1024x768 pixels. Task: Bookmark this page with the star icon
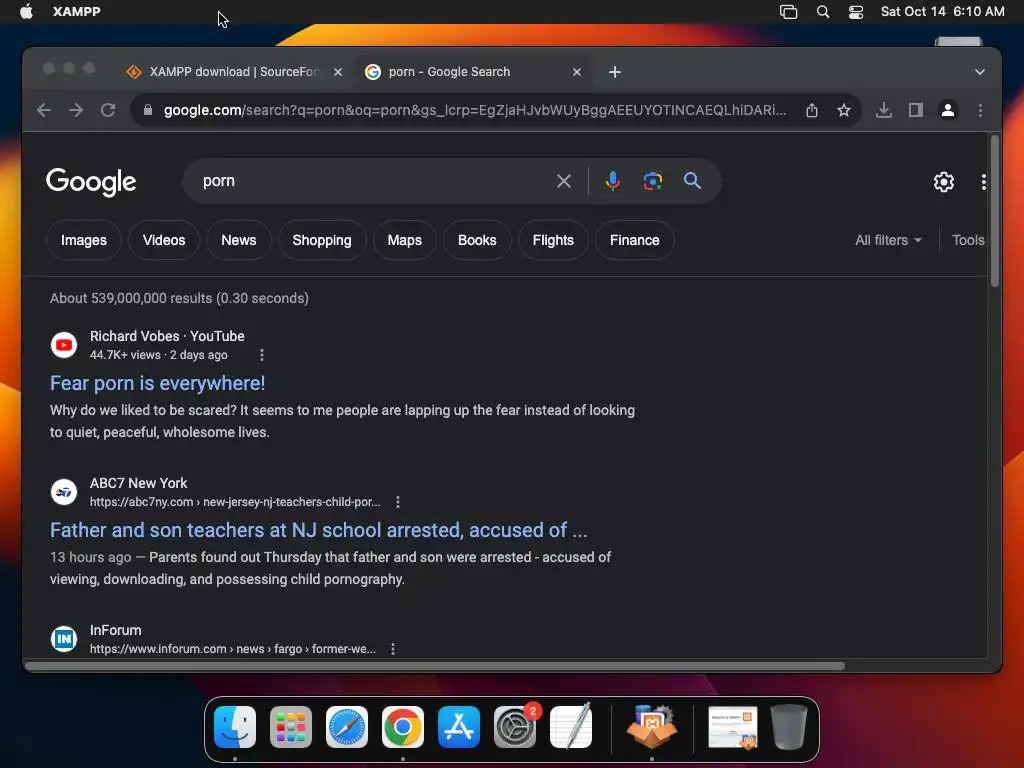click(x=844, y=110)
